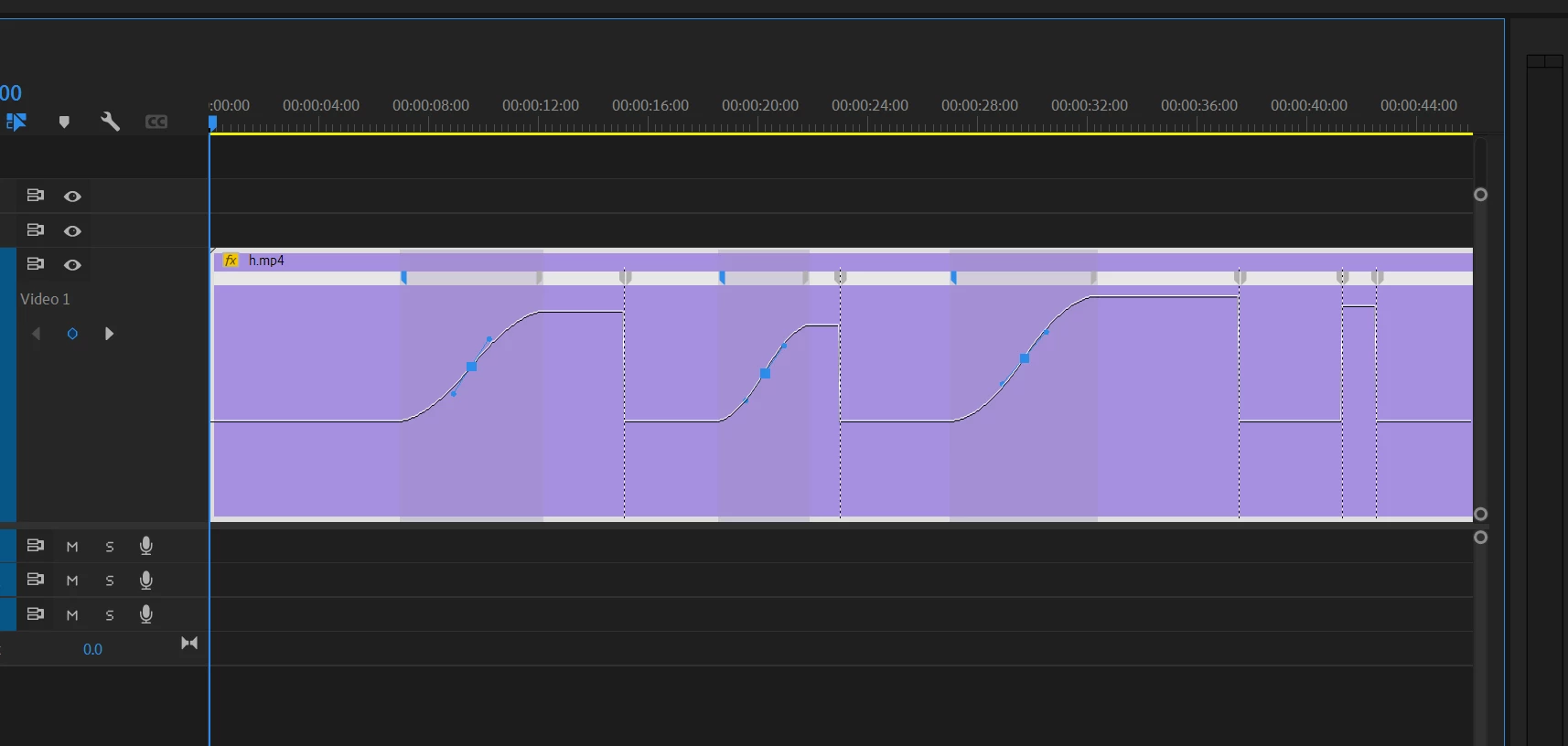Open timeline display settings wrench
The height and width of the screenshot is (746, 1568).
tap(110, 122)
